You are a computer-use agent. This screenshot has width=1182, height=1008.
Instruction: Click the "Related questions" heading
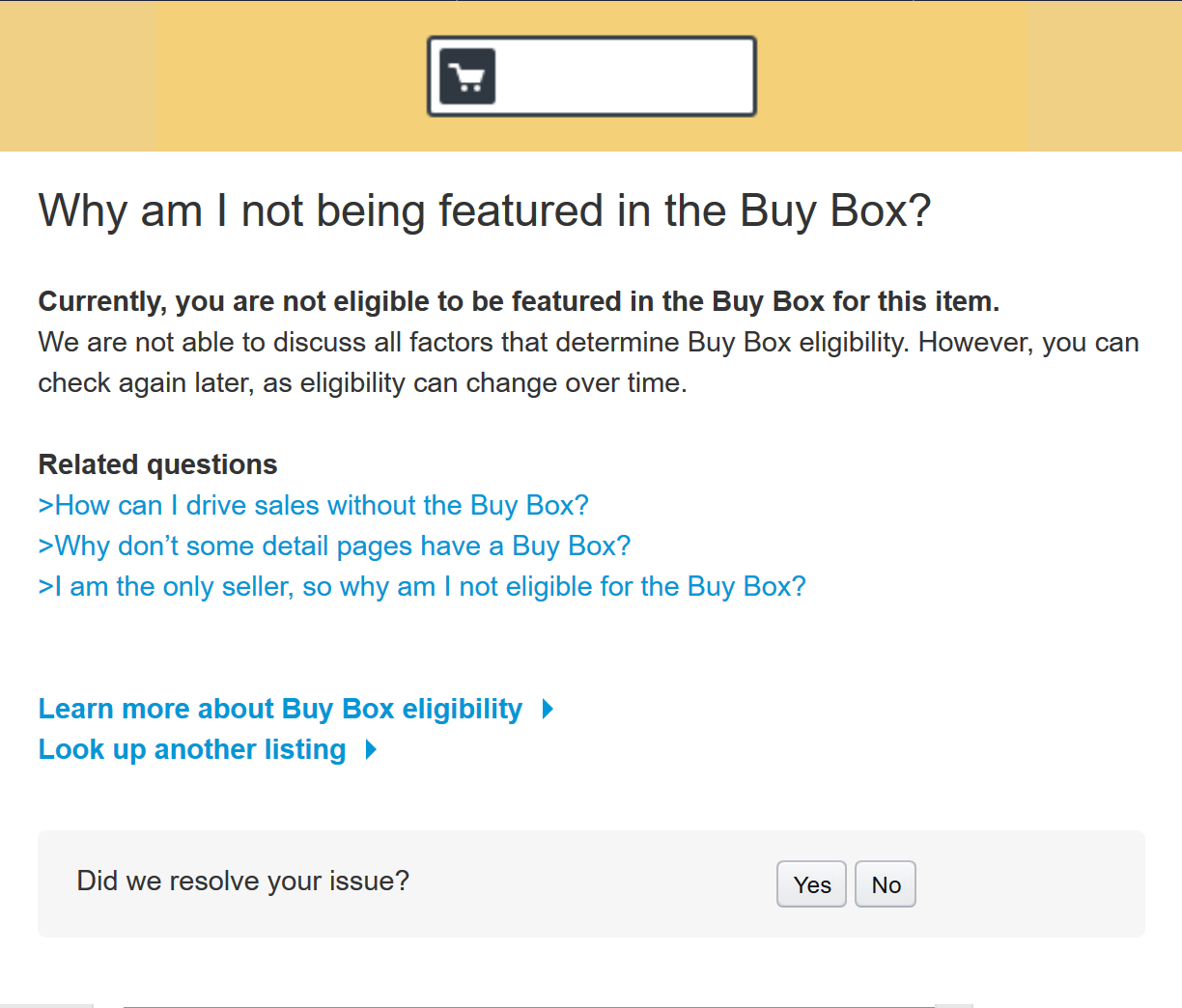click(157, 464)
